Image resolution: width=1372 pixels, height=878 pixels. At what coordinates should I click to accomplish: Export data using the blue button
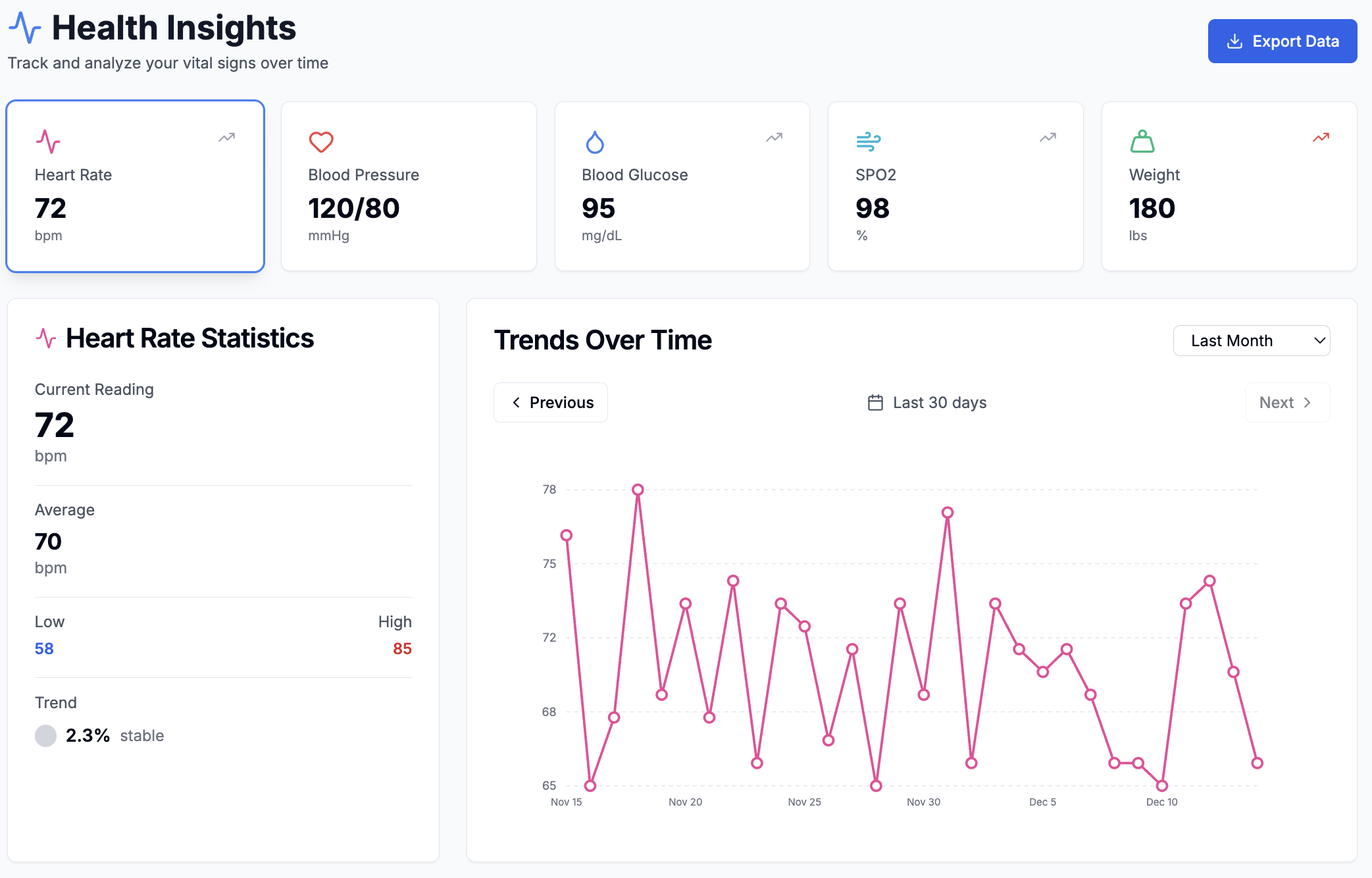(x=1282, y=41)
